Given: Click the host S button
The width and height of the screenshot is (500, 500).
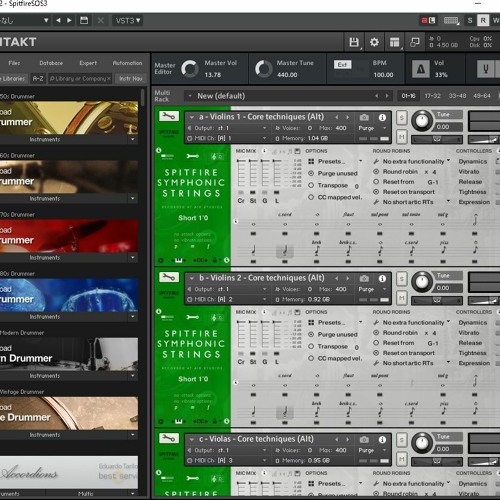Looking at the screenshot, I should click(x=470, y=21).
